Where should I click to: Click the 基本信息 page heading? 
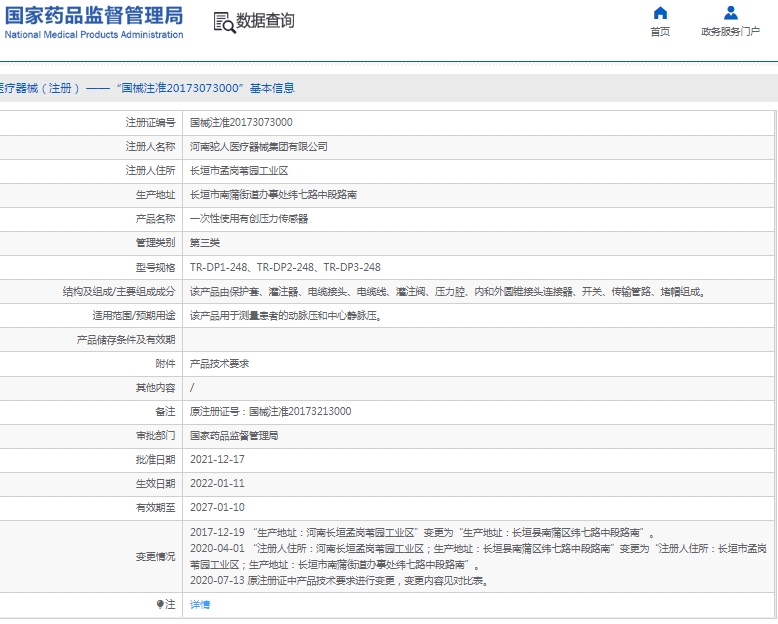pos(272,88)
